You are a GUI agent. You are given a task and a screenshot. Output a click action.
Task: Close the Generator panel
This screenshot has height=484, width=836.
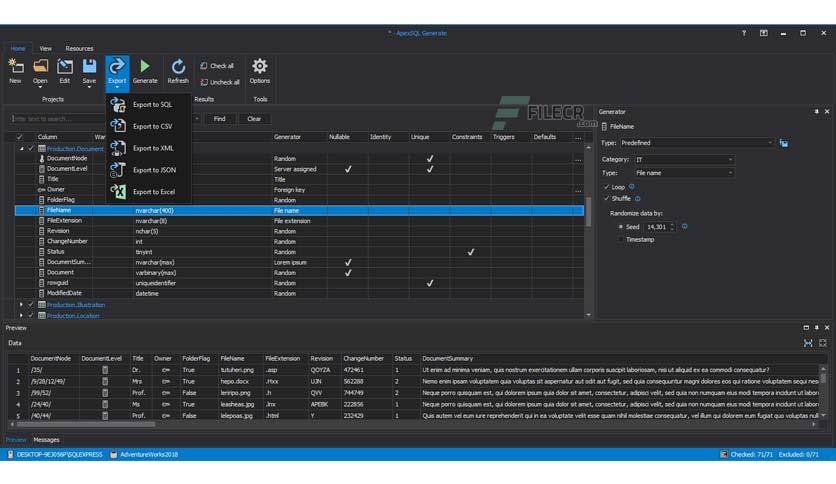point(827,111)
